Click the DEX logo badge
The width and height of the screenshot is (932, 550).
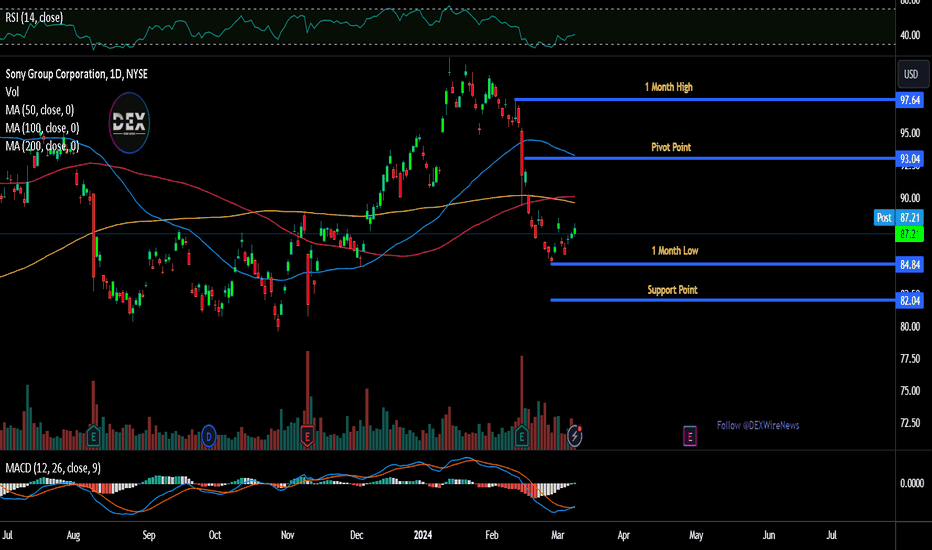[x=129, y=123]
